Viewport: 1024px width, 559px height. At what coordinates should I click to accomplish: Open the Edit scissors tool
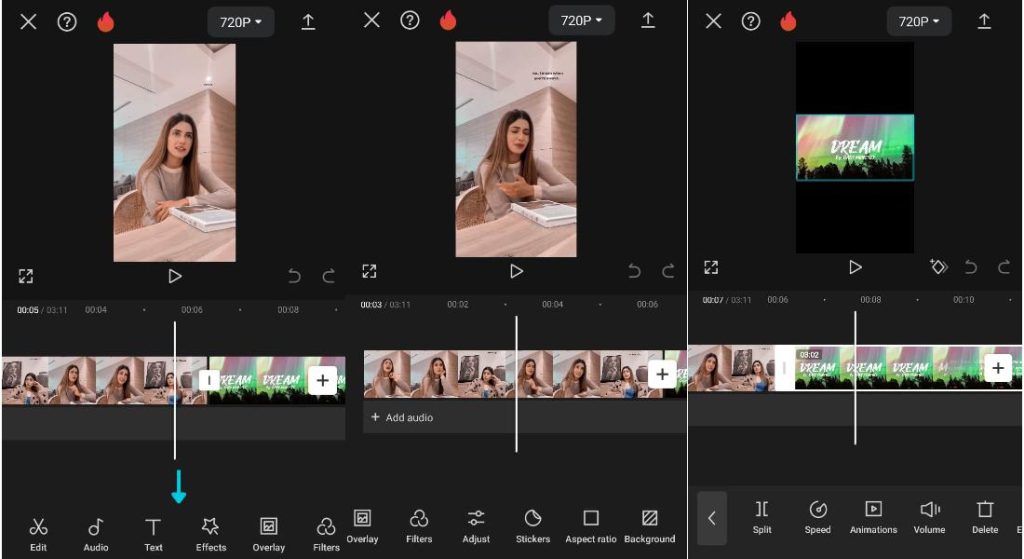click(x=38, y=535)
